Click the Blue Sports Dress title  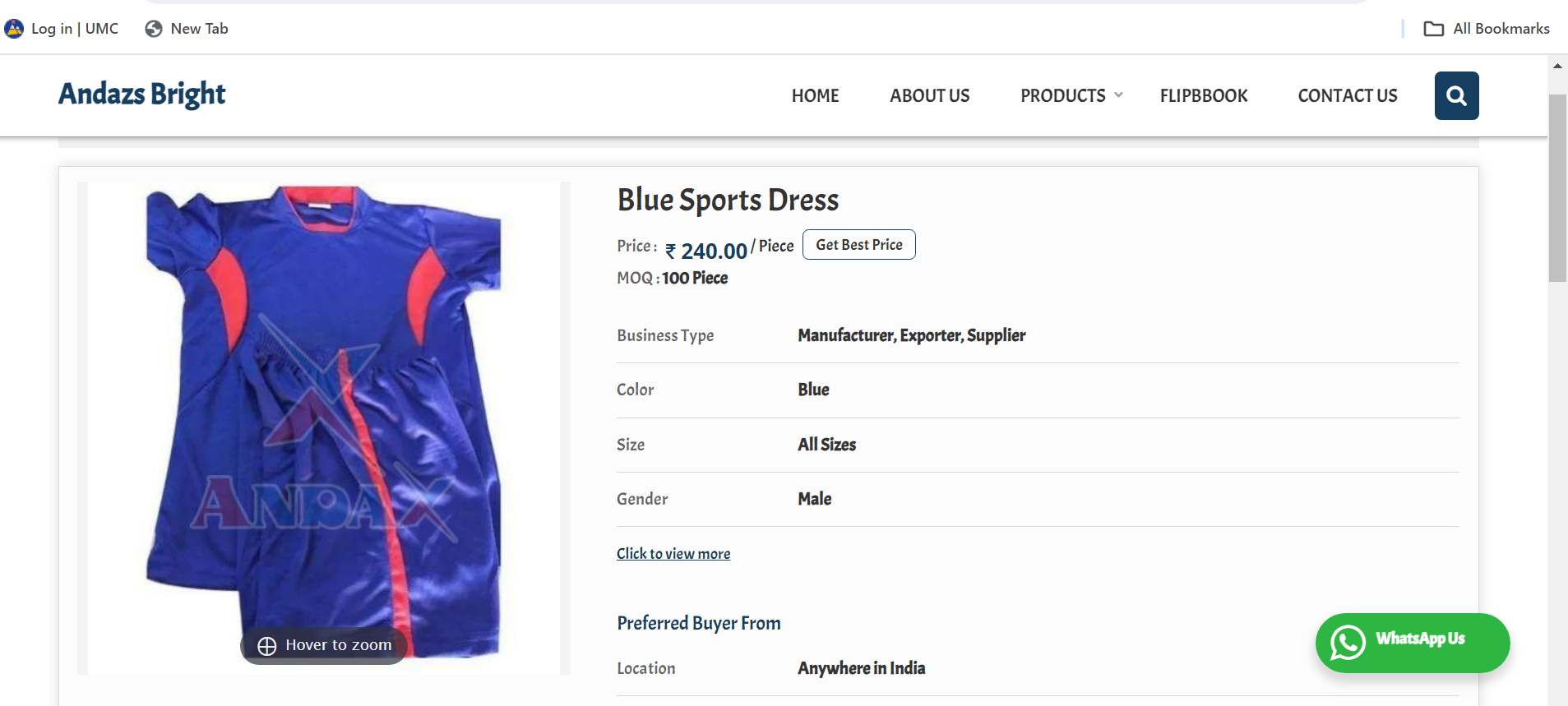point(728,200)
